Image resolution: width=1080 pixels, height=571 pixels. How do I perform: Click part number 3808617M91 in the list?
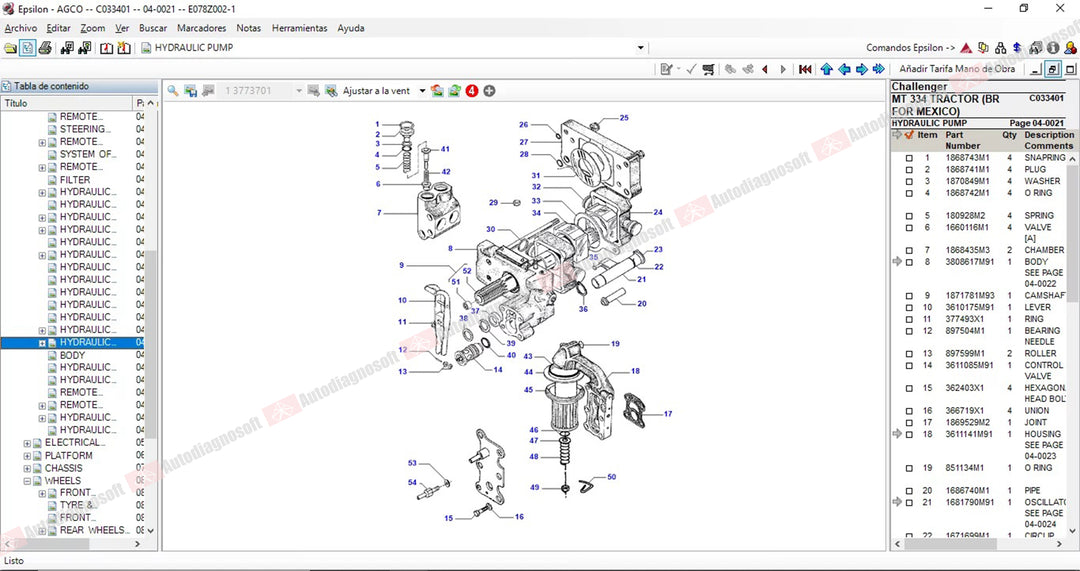coord(969,262)
